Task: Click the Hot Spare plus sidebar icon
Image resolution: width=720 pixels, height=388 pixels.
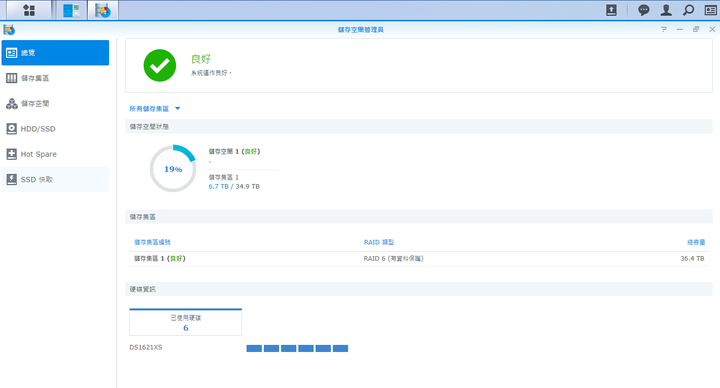Action: tap(11, 154)
